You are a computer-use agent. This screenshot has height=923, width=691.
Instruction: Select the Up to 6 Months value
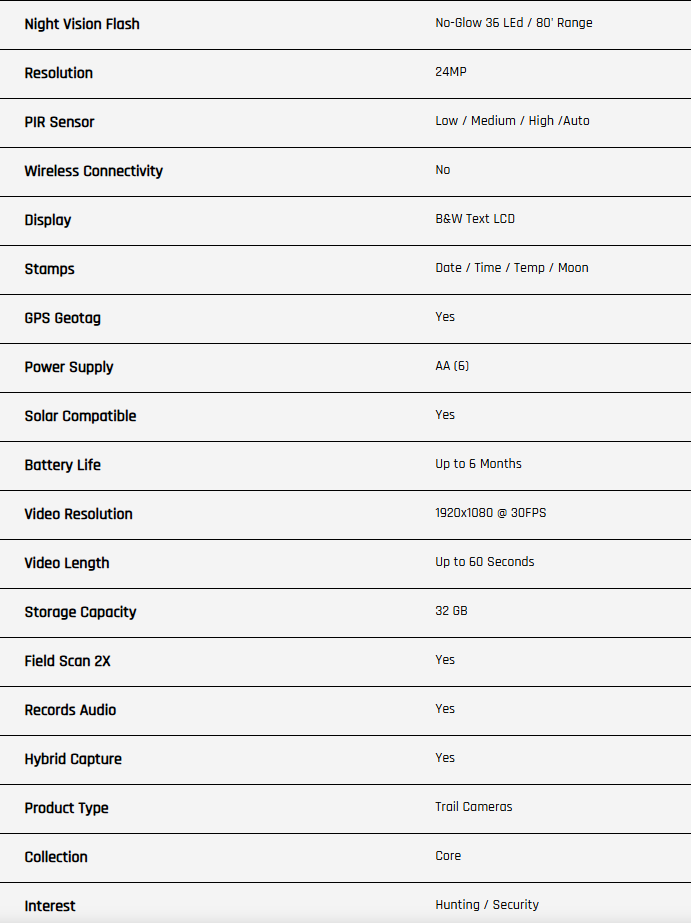point(478,464)
